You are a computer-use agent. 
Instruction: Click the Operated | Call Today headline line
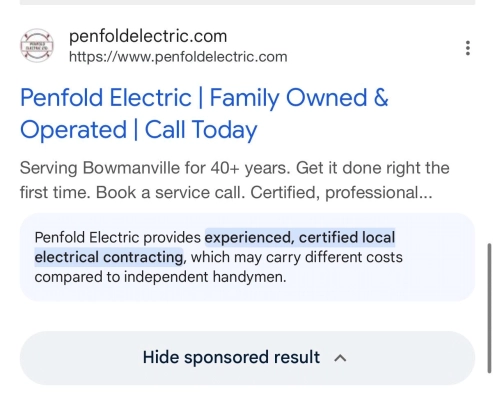tap(139, 130)
